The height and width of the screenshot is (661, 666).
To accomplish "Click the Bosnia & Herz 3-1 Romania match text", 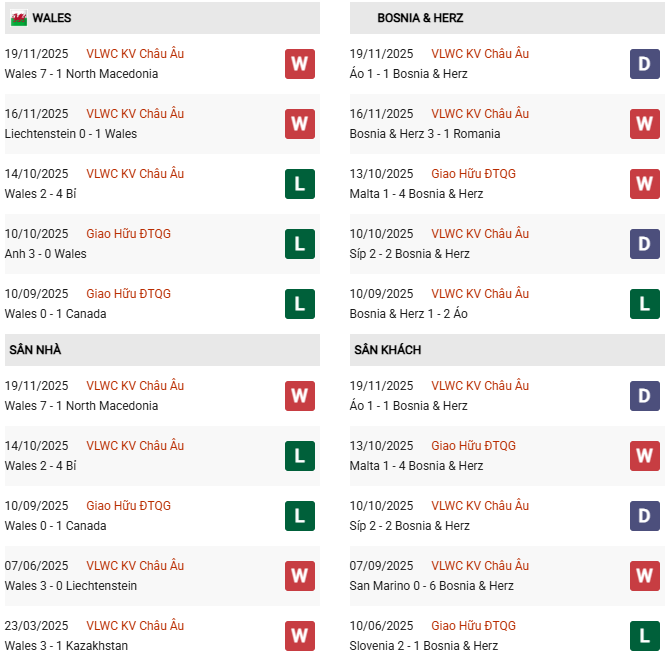I will click(425, 134).
